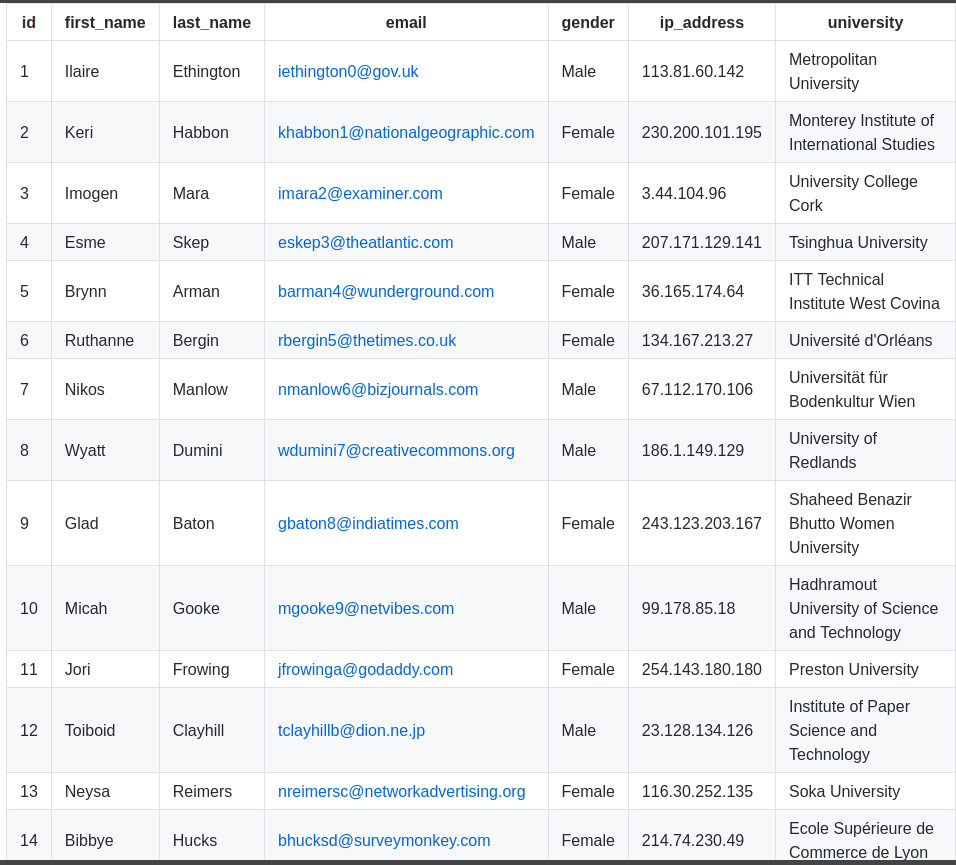Open rbergin5@thetimes.co.uk email link
The image size is (956, 865).
pyautogui.click(x=366, y=340)
